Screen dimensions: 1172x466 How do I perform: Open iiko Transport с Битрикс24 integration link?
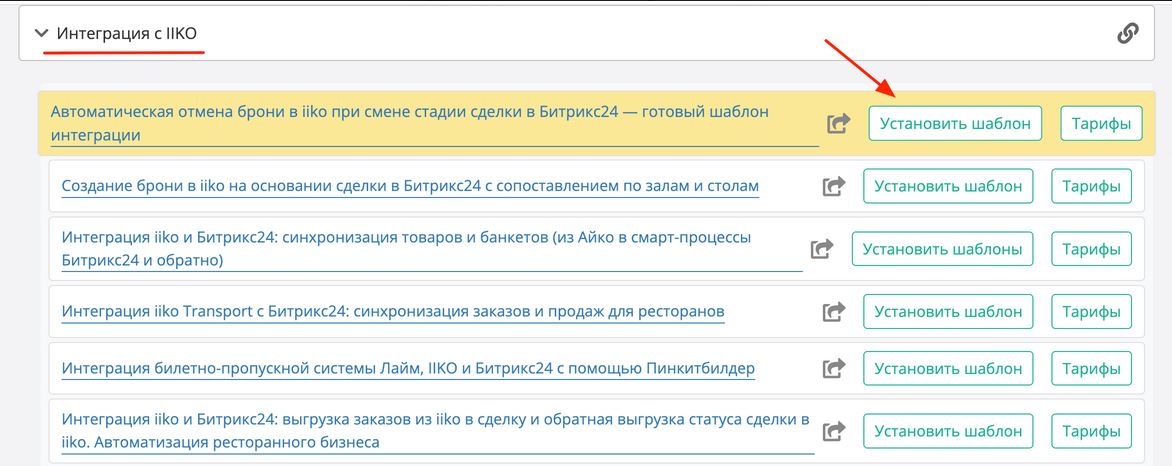(x=392, y=312)
